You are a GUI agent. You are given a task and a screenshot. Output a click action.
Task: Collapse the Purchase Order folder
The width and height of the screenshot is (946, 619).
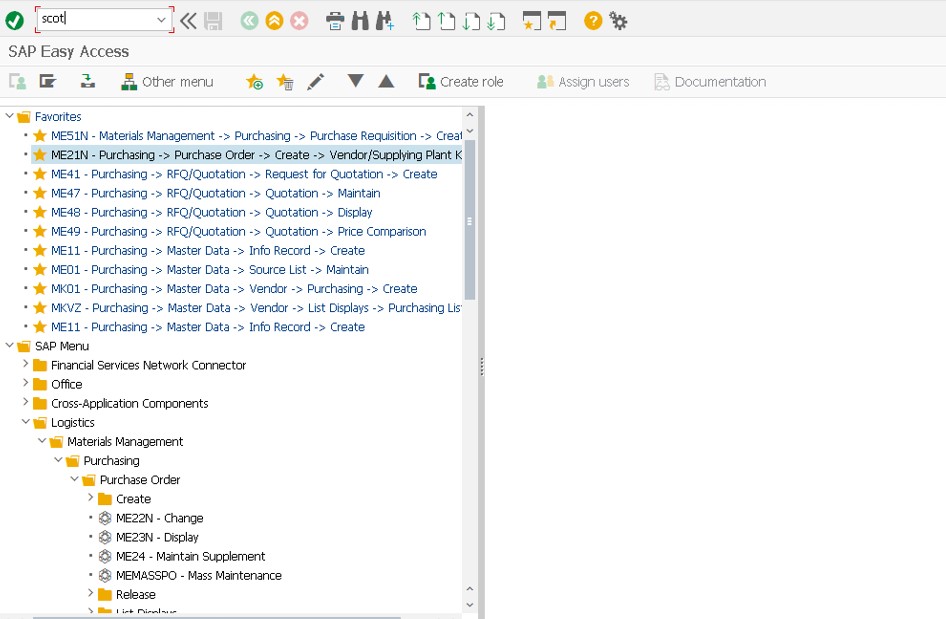(75, 479)
